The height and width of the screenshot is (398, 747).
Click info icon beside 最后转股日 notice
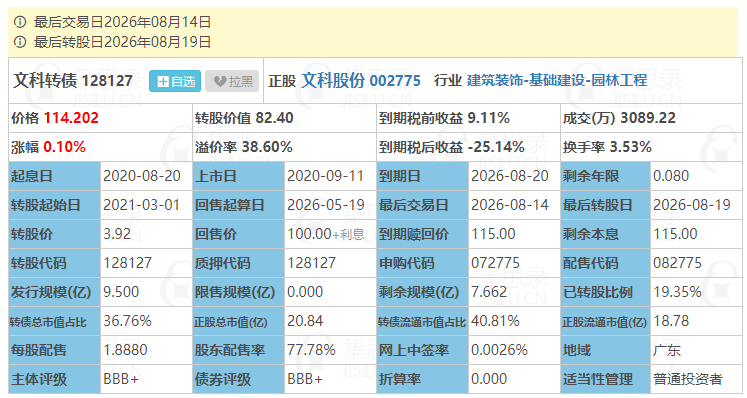tap(20, 42)
